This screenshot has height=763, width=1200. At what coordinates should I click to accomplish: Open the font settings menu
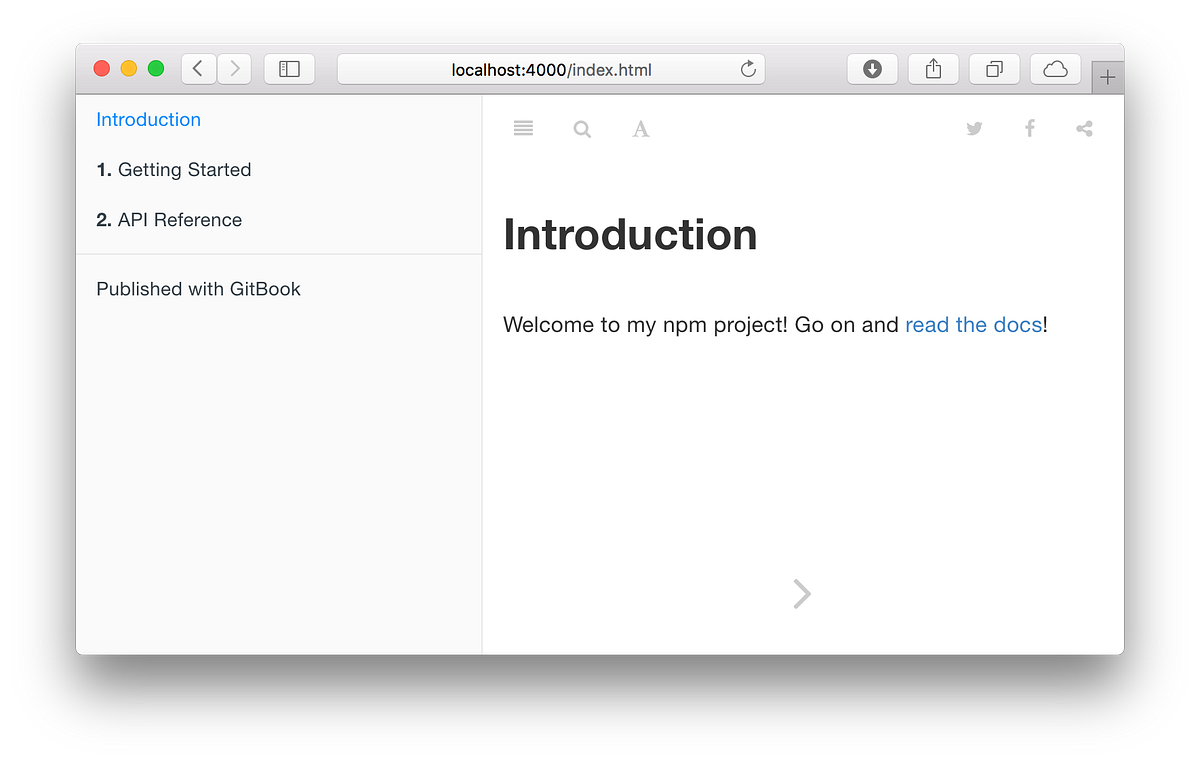click(640, 128)
